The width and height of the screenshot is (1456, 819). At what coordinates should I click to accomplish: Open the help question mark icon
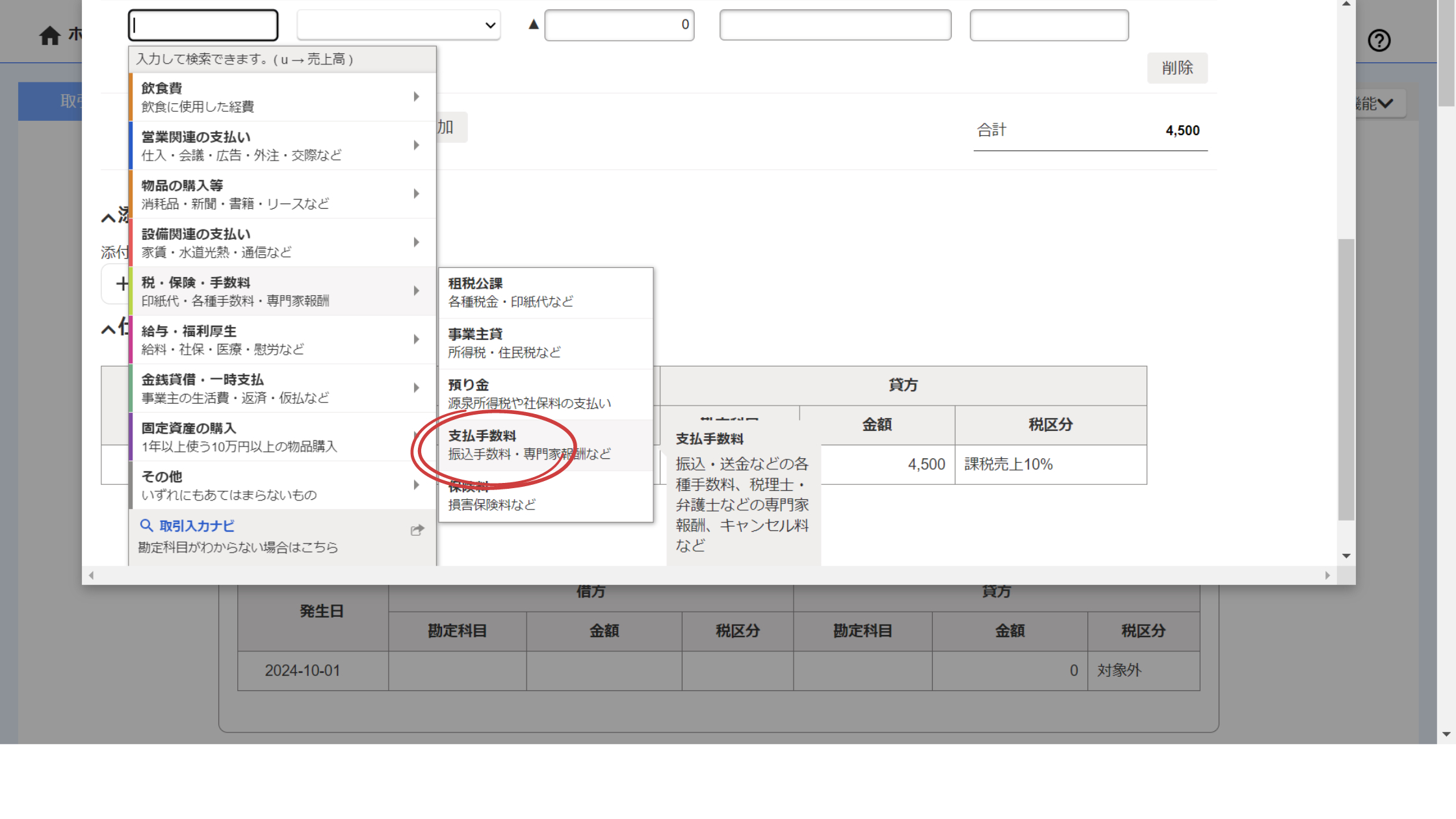tap(1379, 40)
